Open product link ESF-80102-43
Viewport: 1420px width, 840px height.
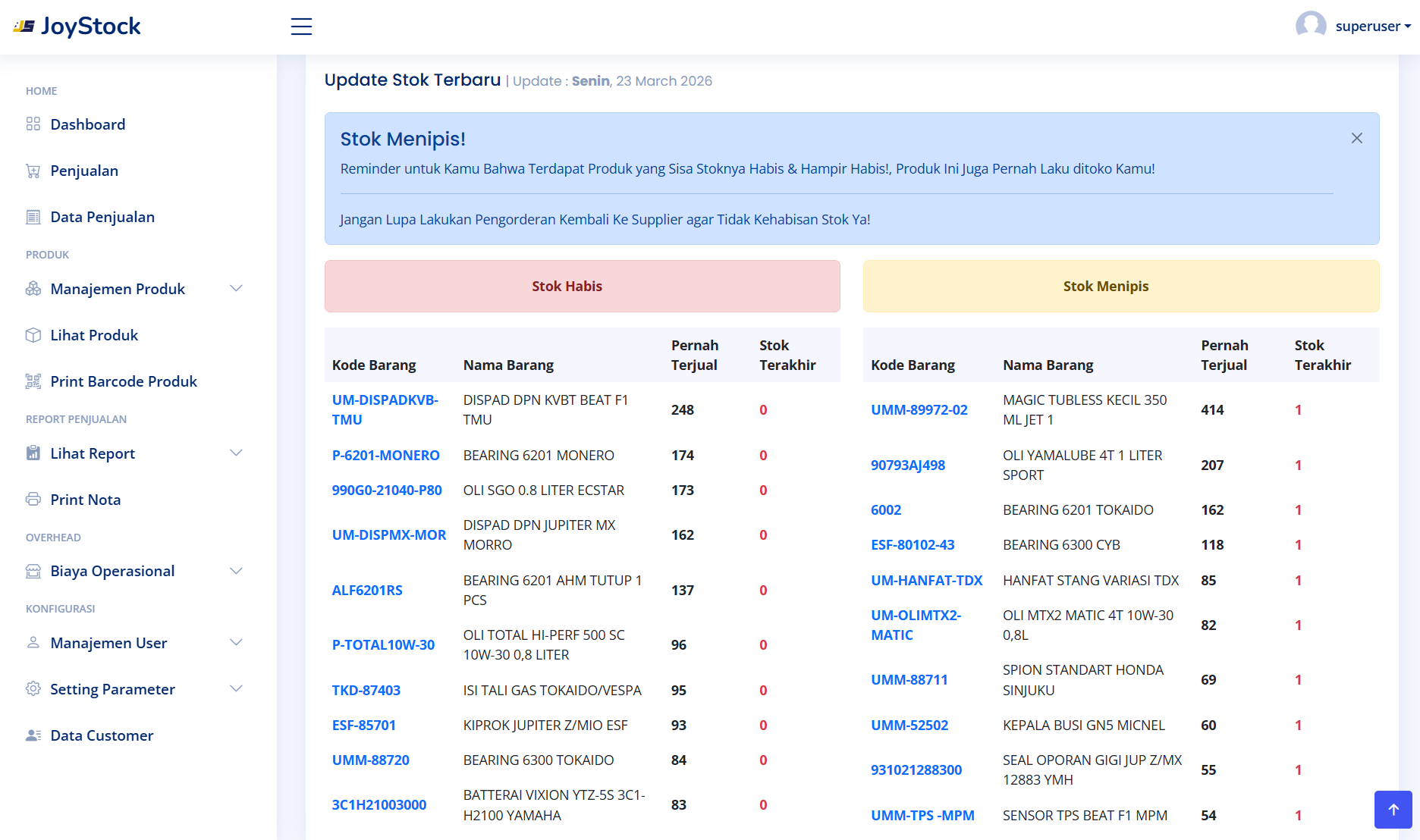(913, 545)
